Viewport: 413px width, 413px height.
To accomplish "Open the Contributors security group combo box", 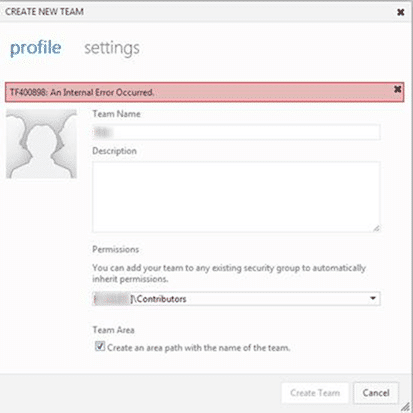I will (236, 299).
